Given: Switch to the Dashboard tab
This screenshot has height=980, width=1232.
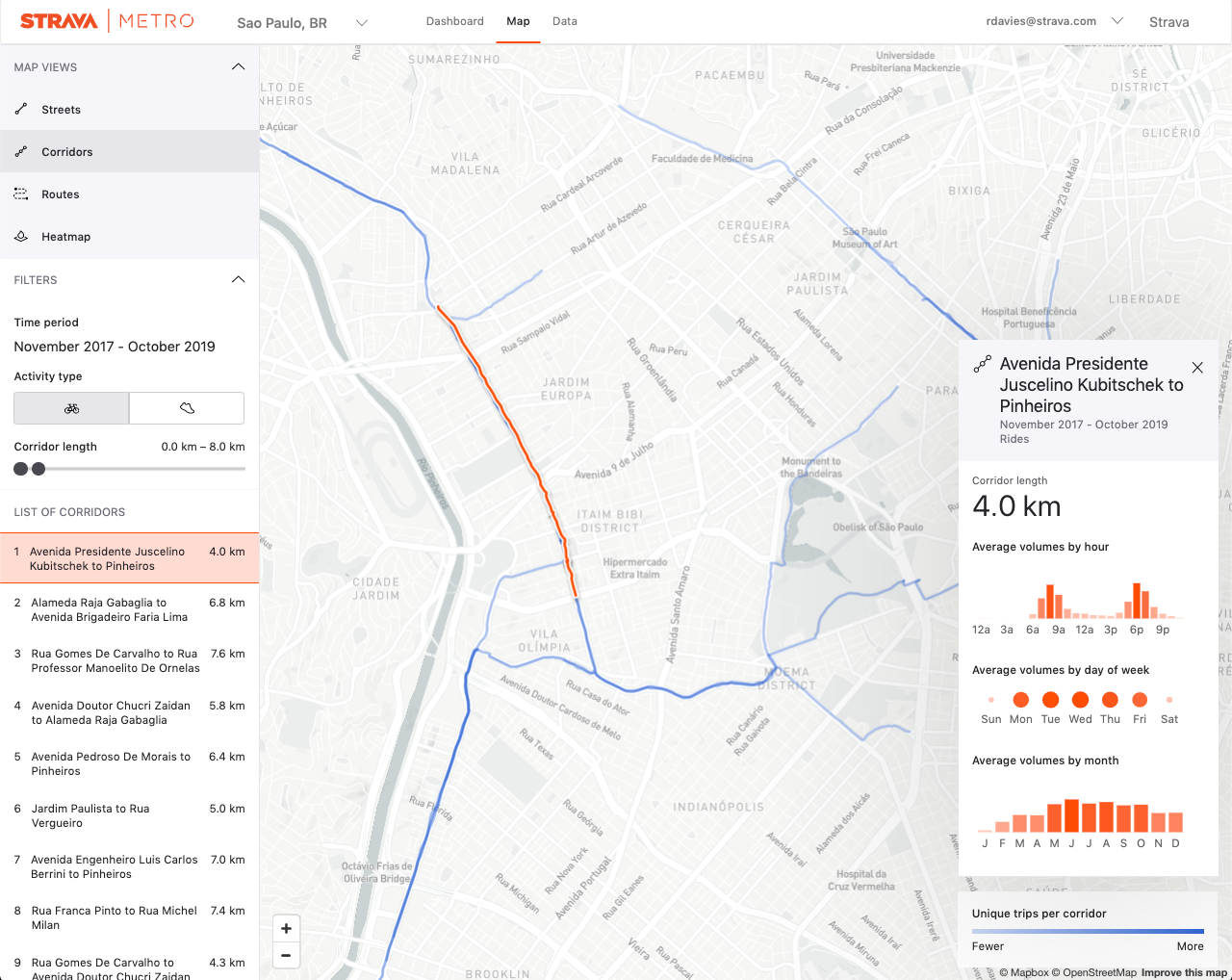Looking at the screenshot, I should 454,20.
